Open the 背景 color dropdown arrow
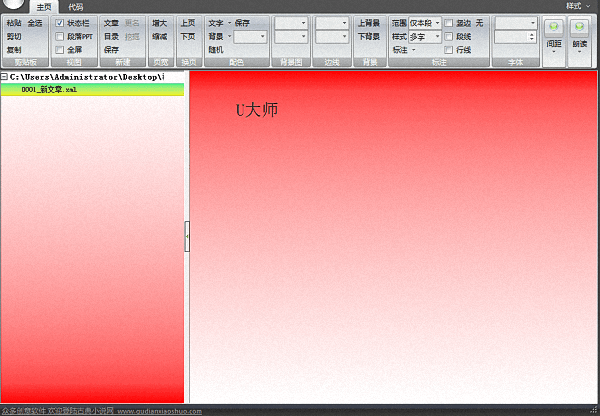This screenshot has height=416, width=600. 229,37
